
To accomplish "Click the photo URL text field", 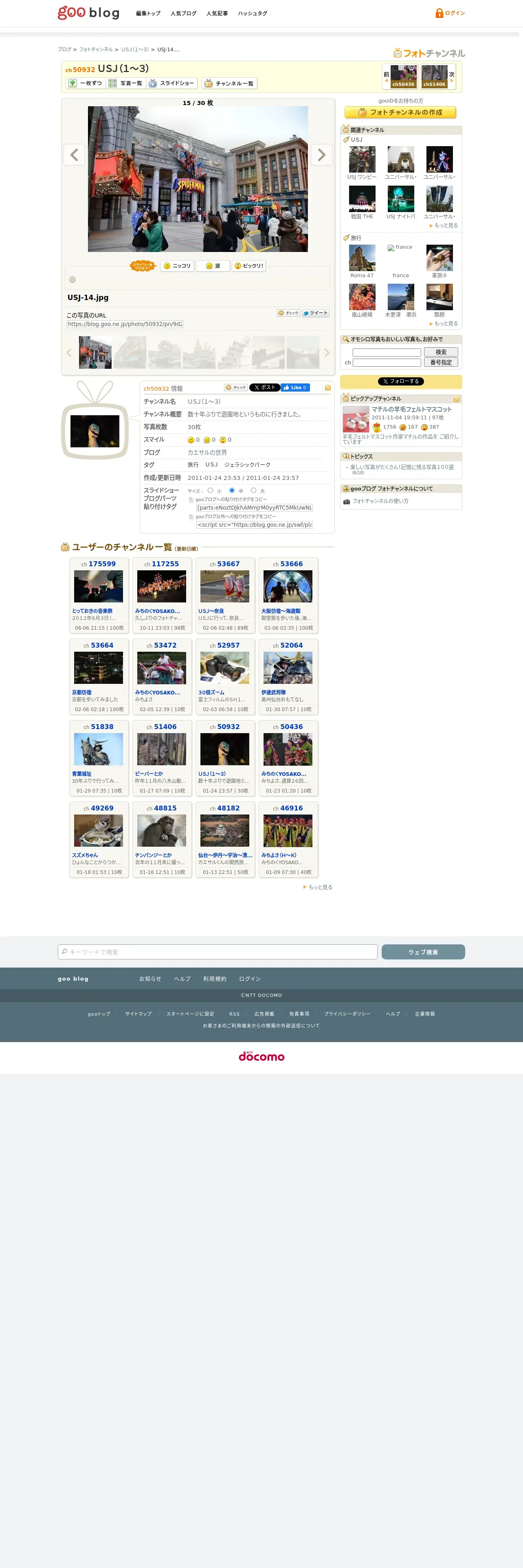I will click(x=125, y=324).
